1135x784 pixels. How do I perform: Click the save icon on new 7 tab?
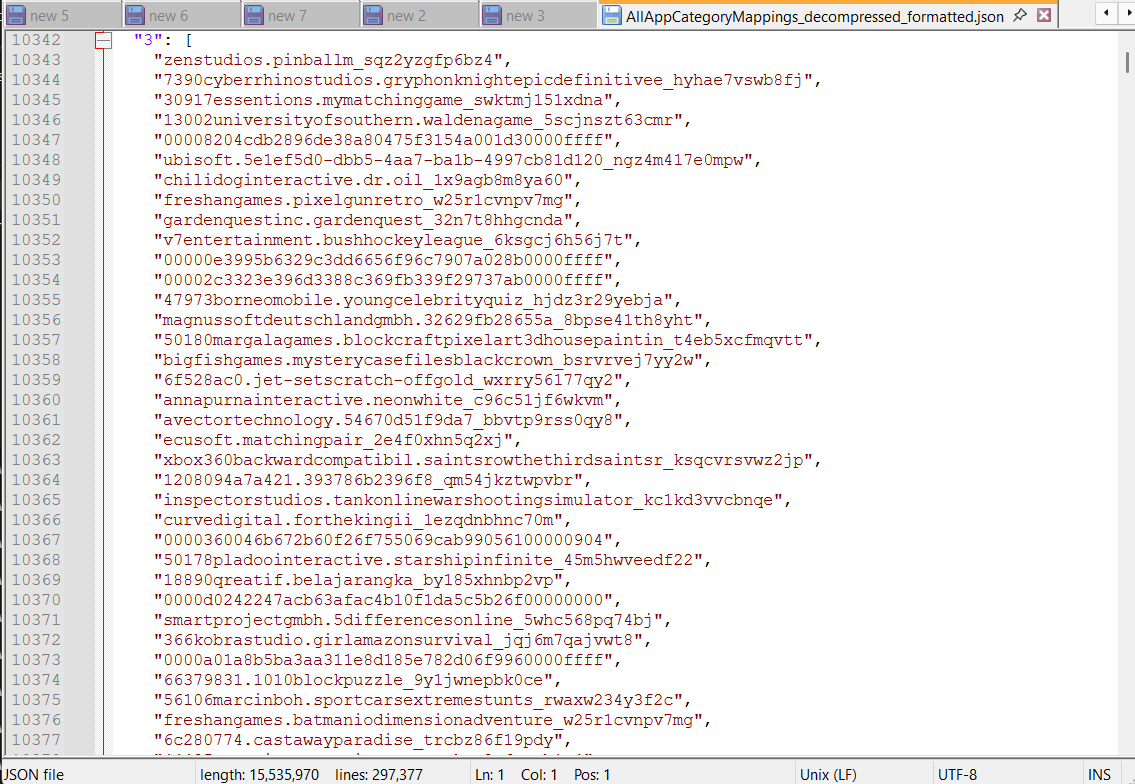pyautogui.click(x=254, y=15)
